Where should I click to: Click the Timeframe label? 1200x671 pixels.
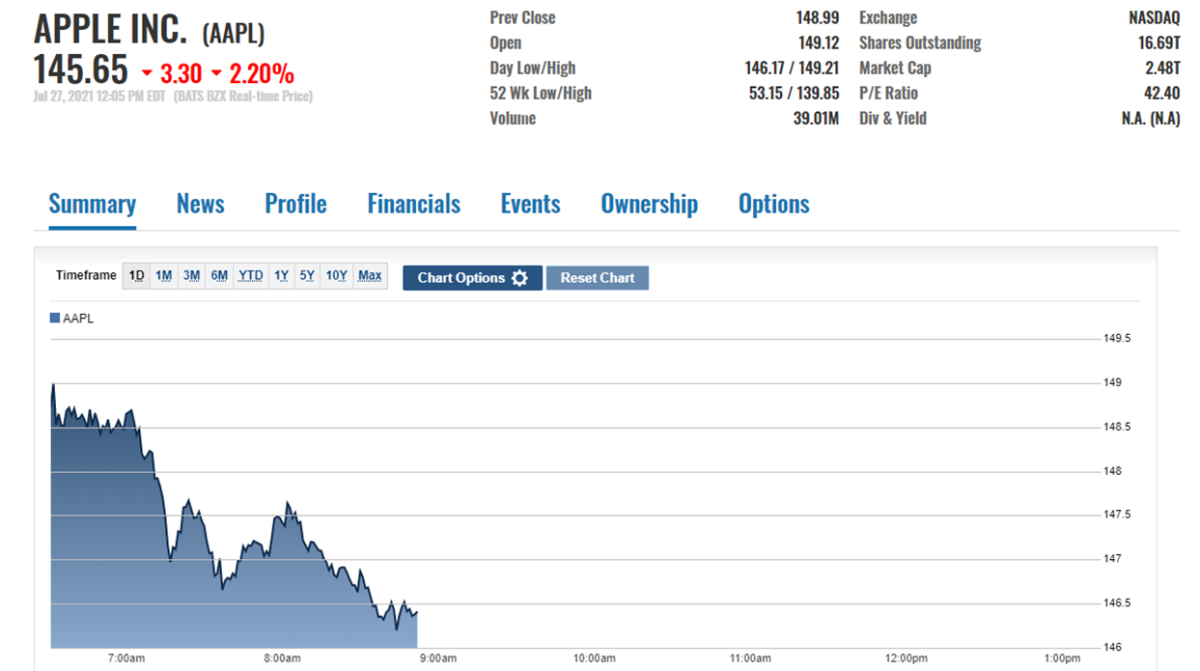point(86,276)
